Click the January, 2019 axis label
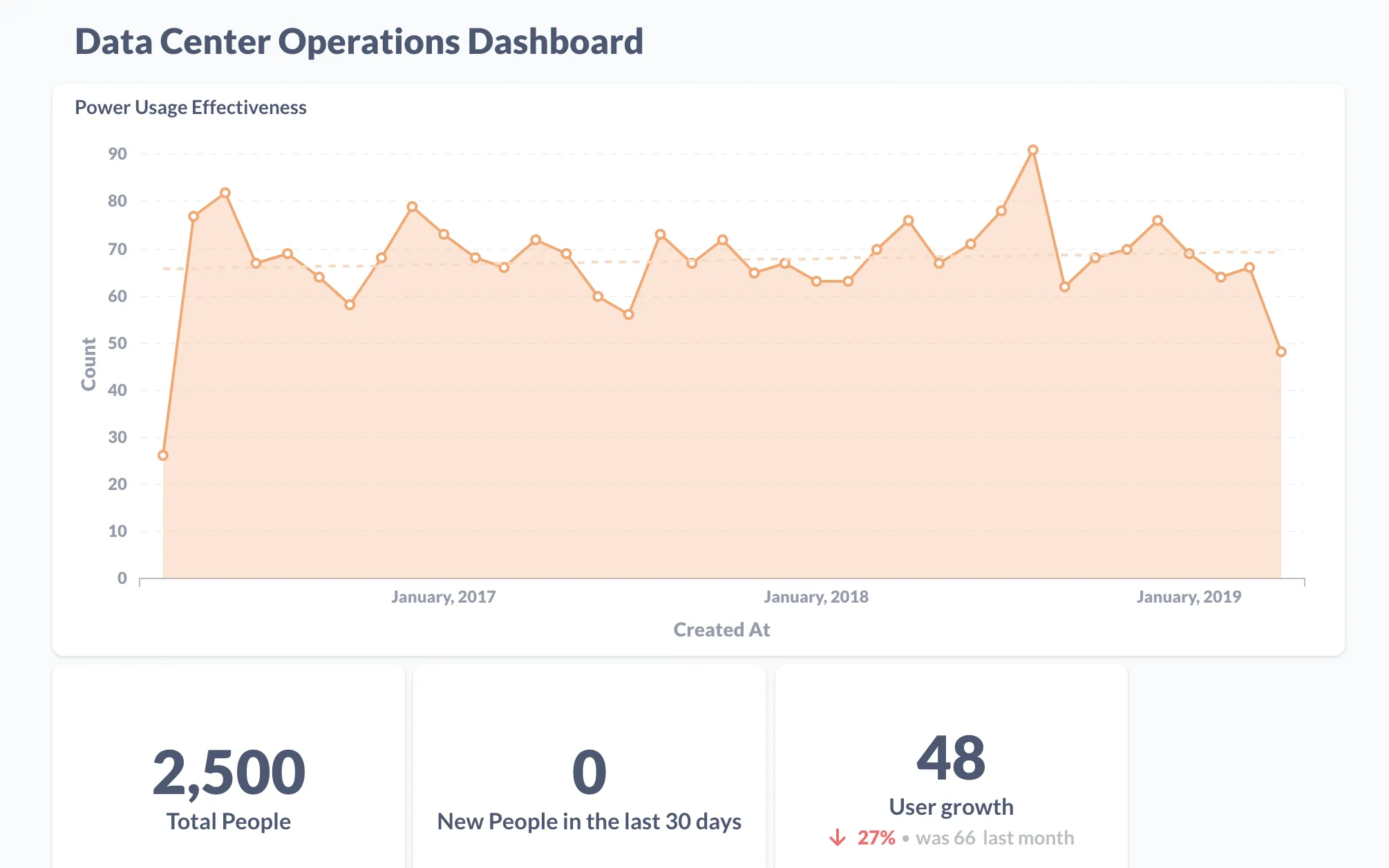This screenshot has width=1389, height=868. (x=1189, y=596)
